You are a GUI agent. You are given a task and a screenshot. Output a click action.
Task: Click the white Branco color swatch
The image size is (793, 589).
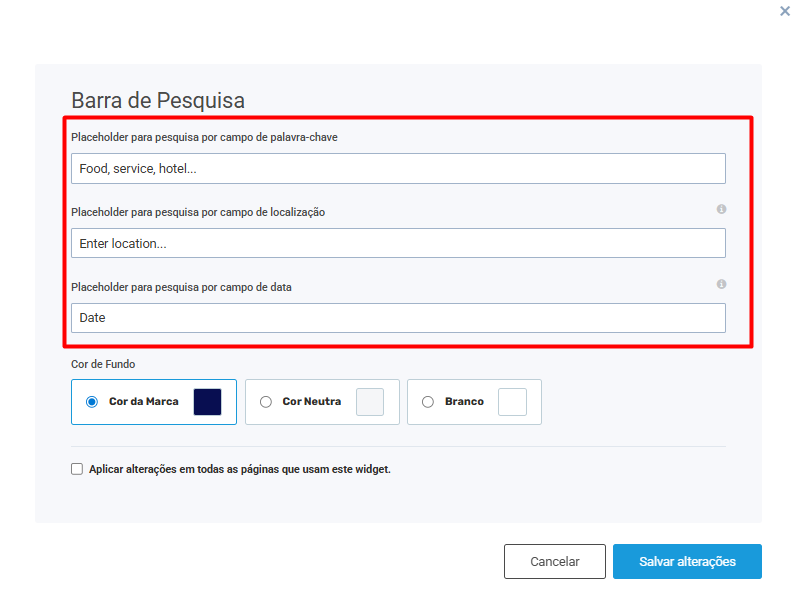tap(512, 402)
